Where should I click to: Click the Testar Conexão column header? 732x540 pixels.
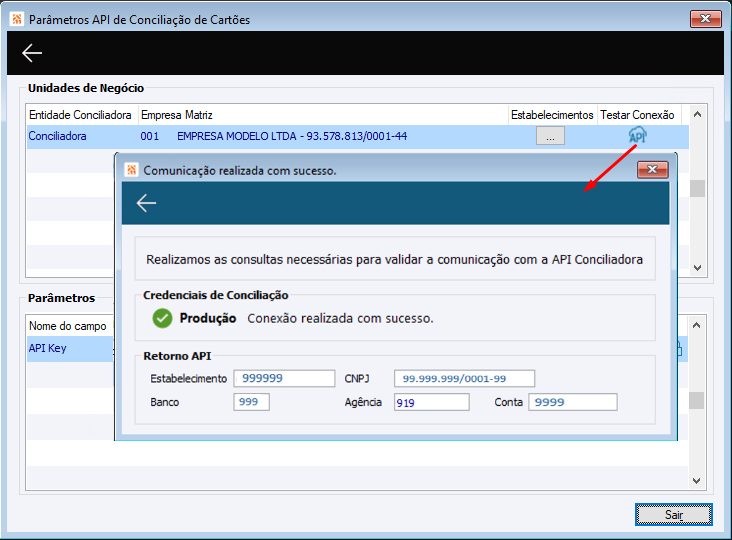click(x=637, y=115)
